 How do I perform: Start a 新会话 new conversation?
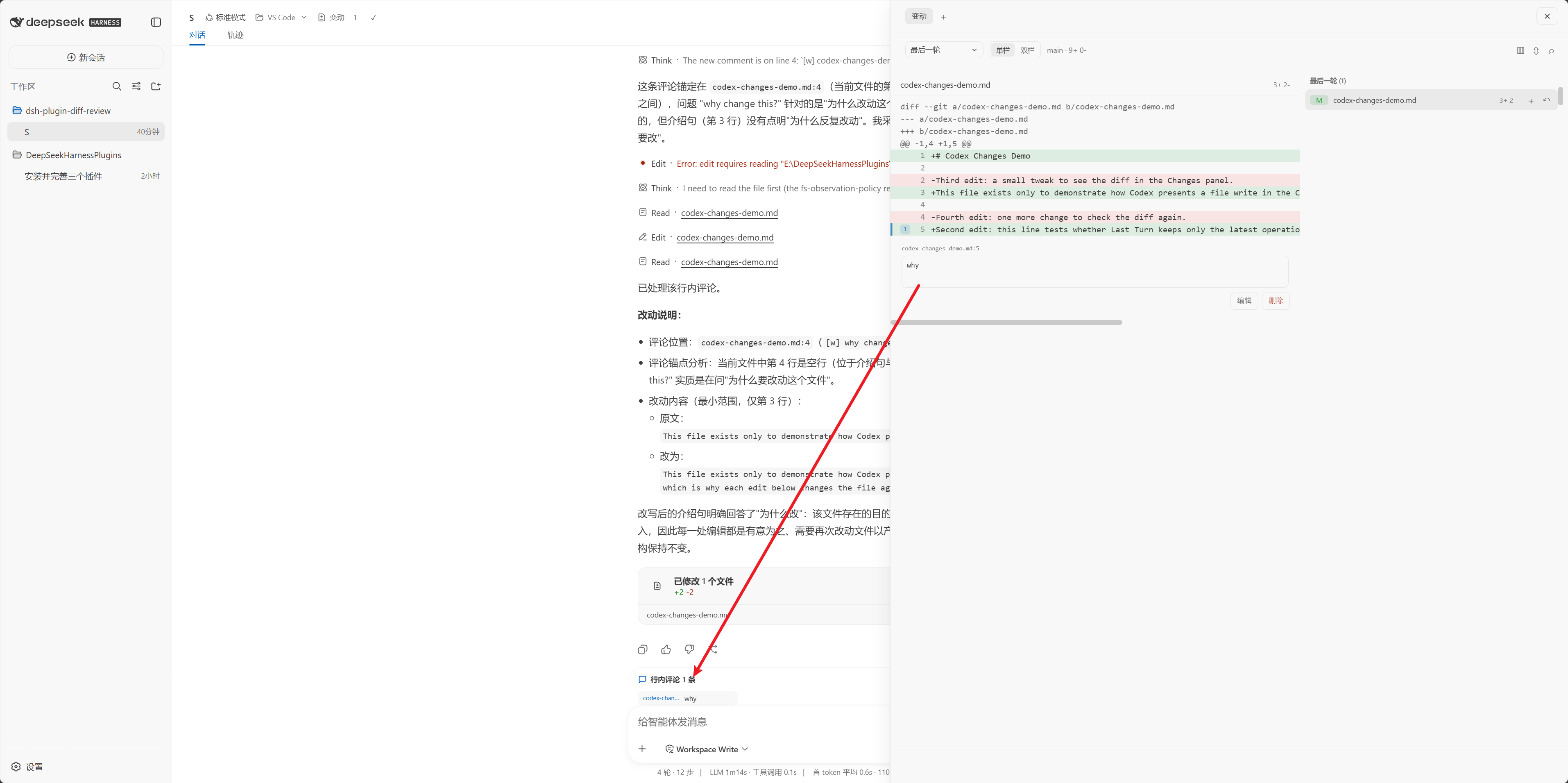86,57
